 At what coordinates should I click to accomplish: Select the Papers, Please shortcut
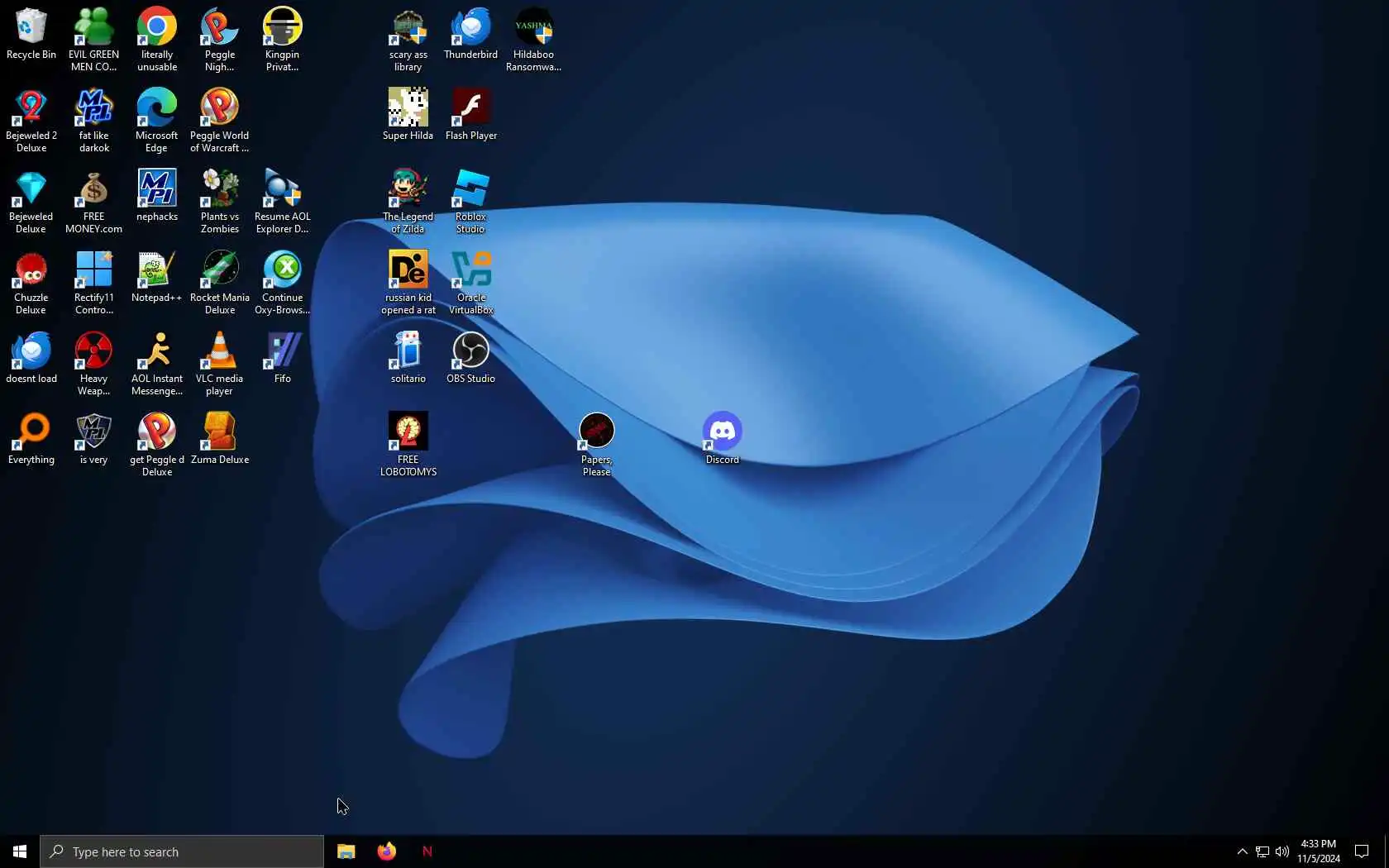coord(596,444)
